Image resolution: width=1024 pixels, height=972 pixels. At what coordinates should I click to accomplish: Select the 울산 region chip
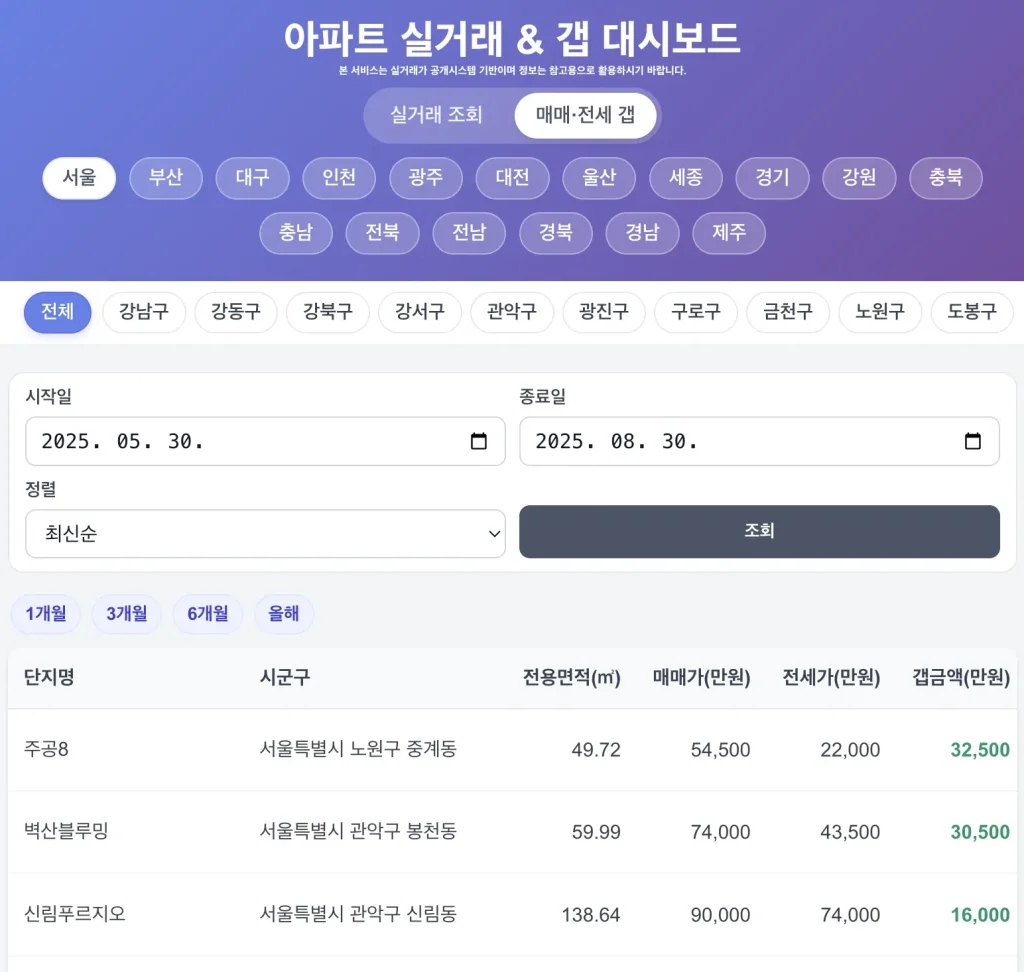[x=599, y=178]
